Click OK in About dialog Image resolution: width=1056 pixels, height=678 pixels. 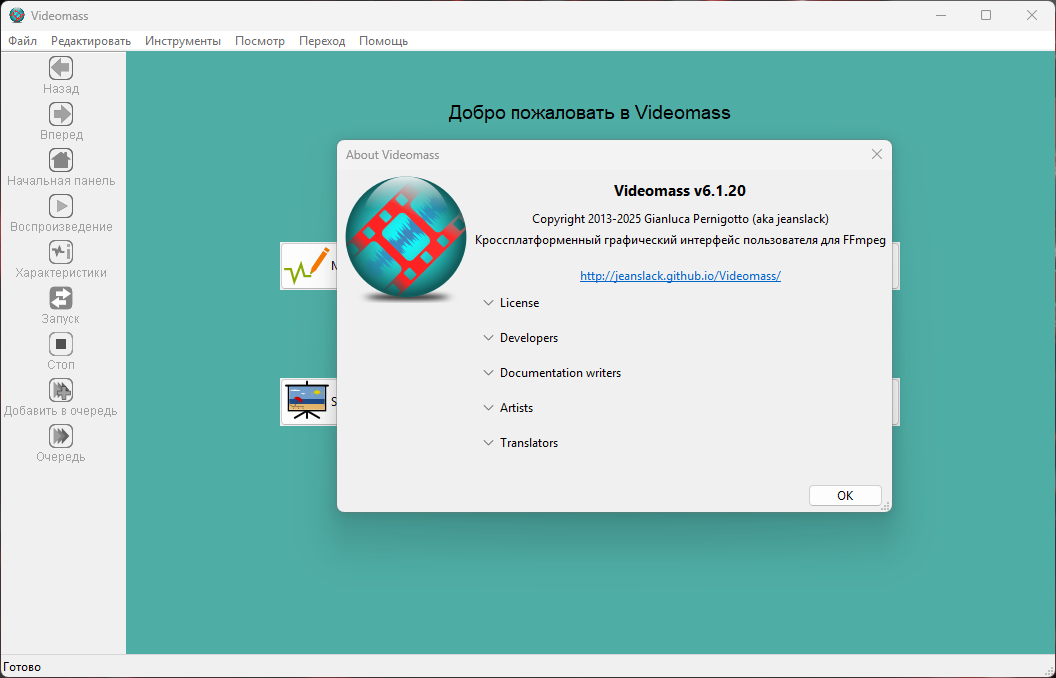tap(845, 496)
